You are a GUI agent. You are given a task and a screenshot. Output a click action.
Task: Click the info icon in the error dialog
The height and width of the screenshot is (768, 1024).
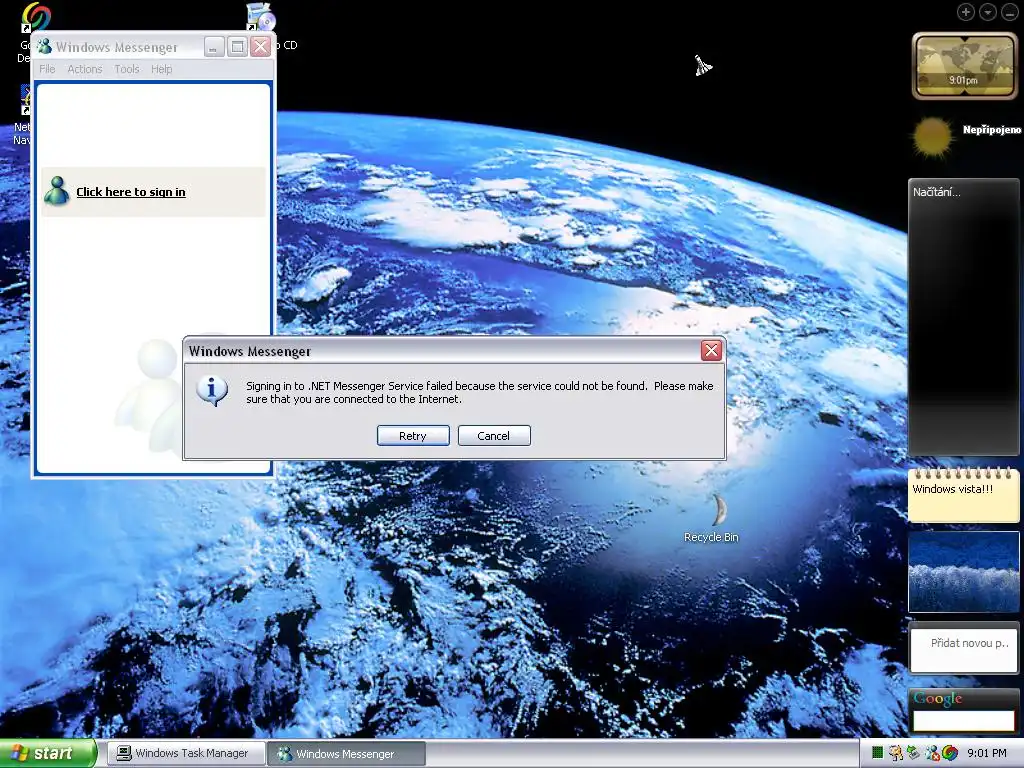click(212, 391)
